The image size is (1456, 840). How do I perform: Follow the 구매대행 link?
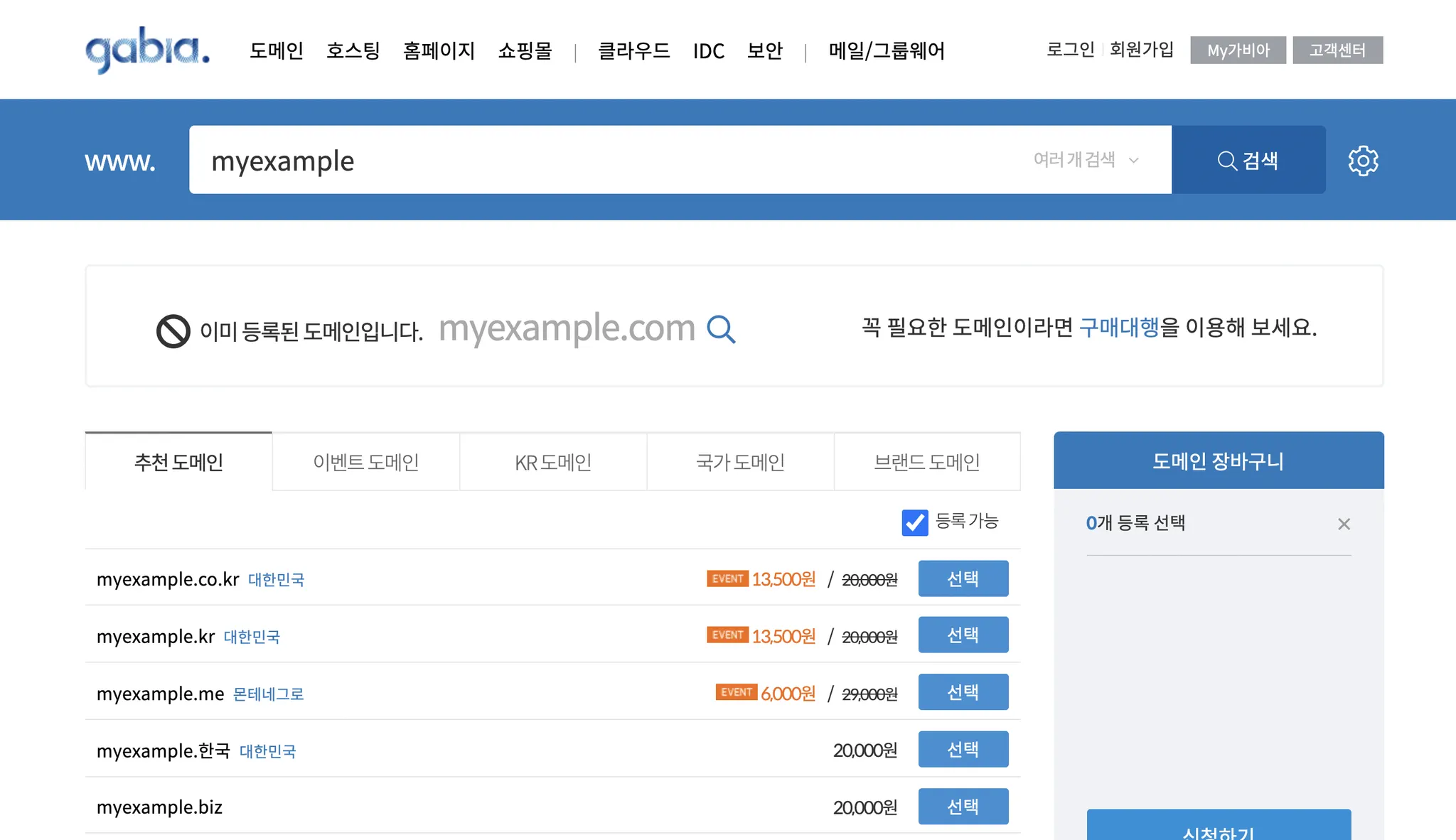[1118, 327]
